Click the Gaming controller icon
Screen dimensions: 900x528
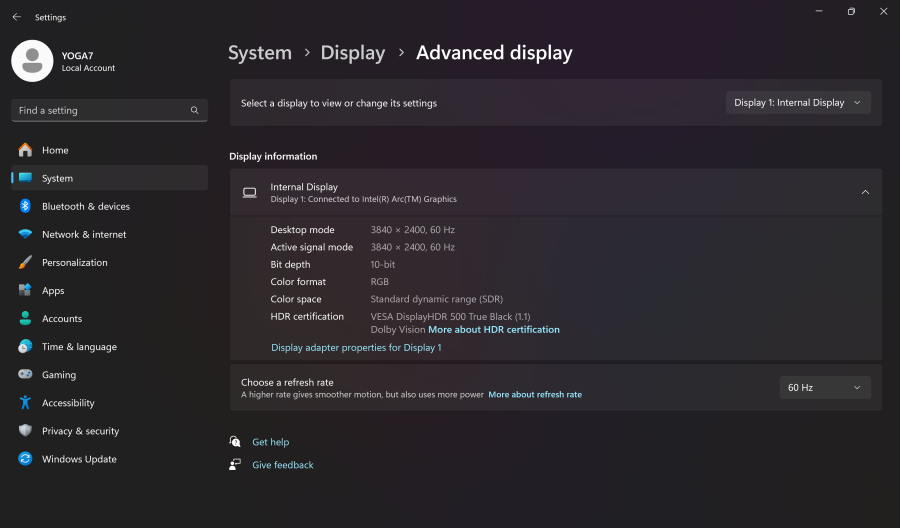coord(25,375)
